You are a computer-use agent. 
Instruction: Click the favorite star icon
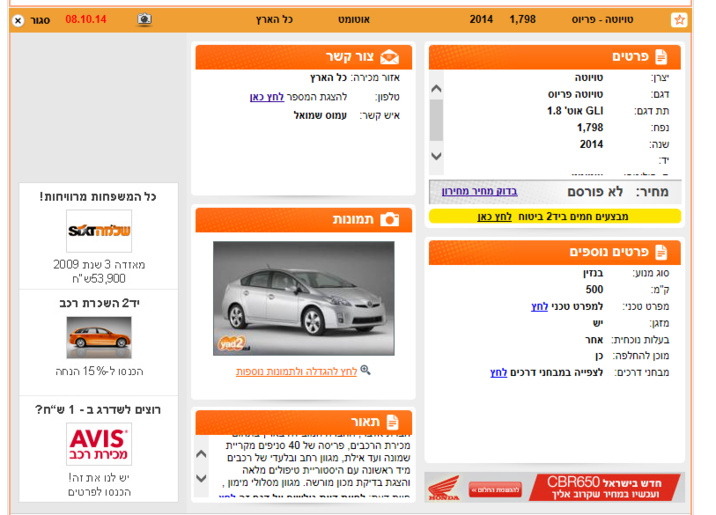click(x=679, y=20)
